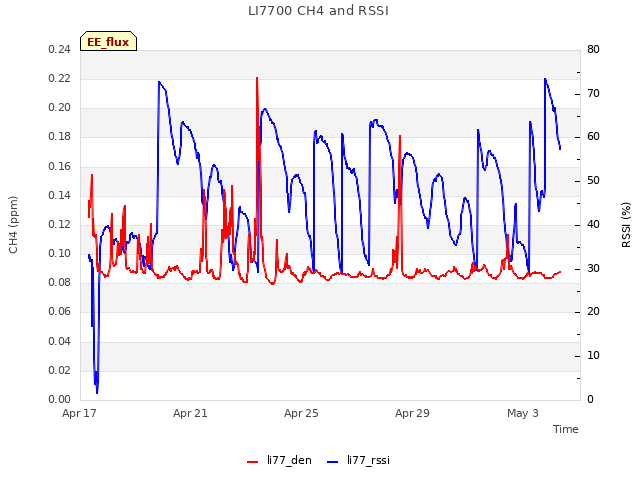Click the red li77_den legend line swatch
640x480 pixels.
(253, 462)
